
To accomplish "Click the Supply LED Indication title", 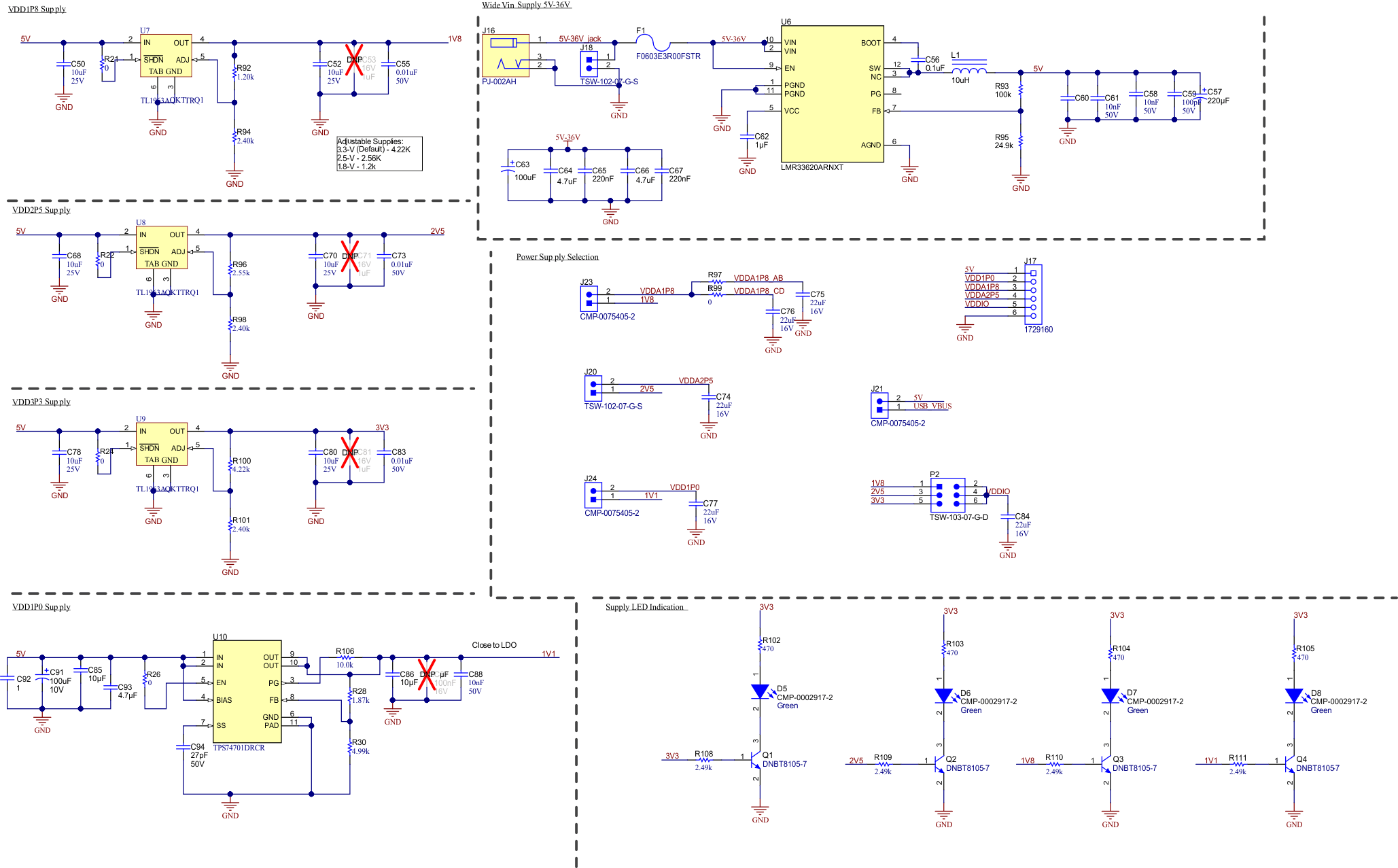I will (x=645, y=607).
